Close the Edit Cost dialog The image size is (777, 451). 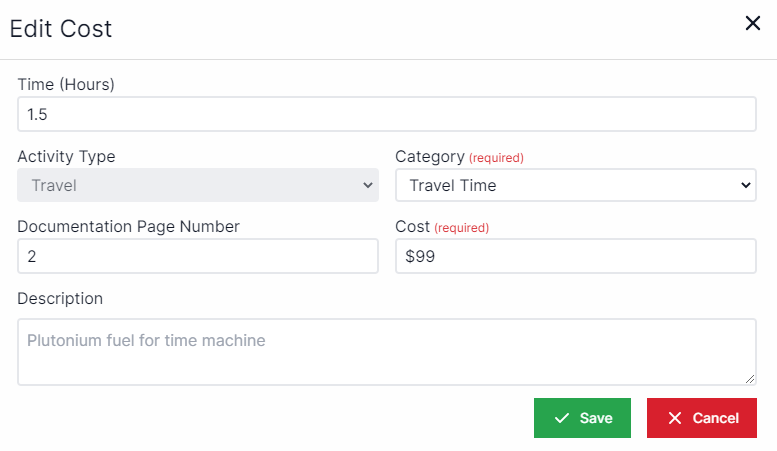click(753, 23)
